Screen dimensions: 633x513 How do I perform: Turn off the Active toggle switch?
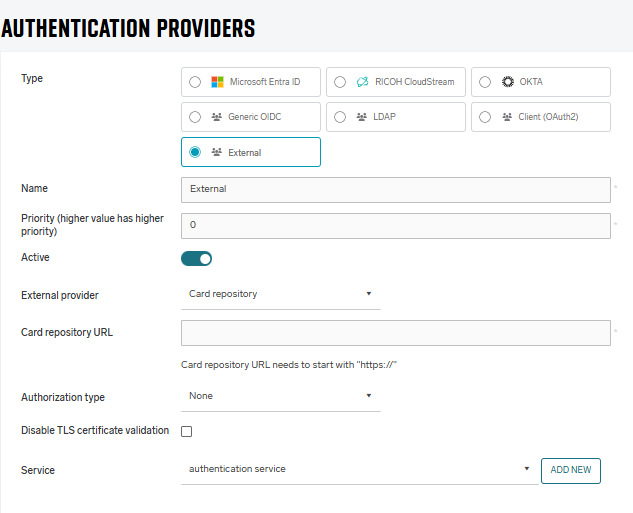(x=197, y=259)
